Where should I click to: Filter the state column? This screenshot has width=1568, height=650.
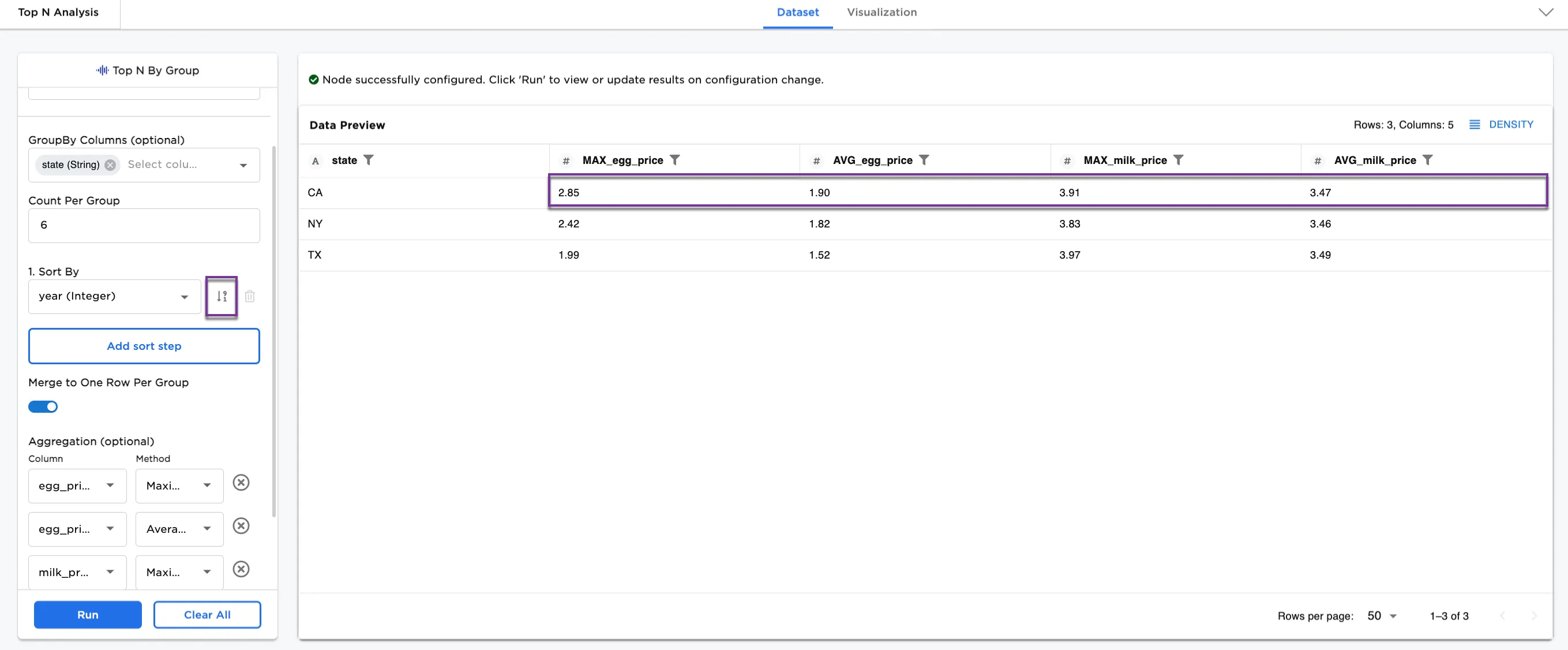pos(368,160)
